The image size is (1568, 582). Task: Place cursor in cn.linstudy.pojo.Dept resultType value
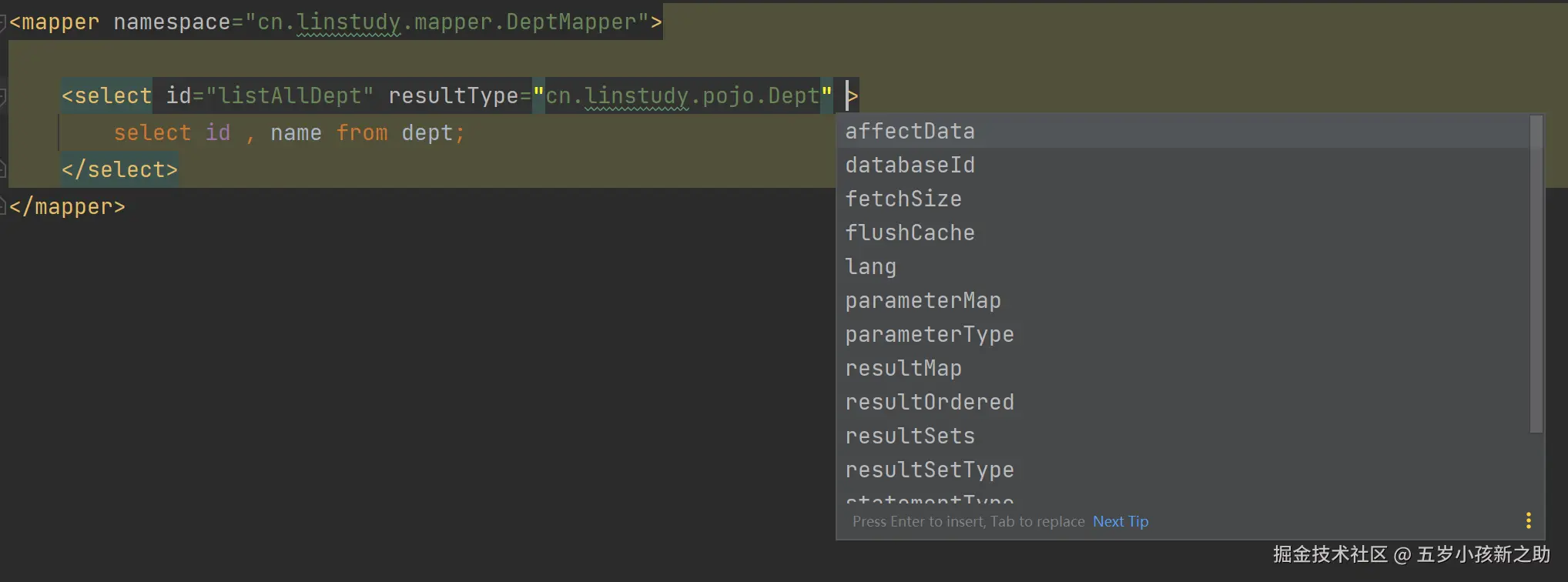pos(682,96)
